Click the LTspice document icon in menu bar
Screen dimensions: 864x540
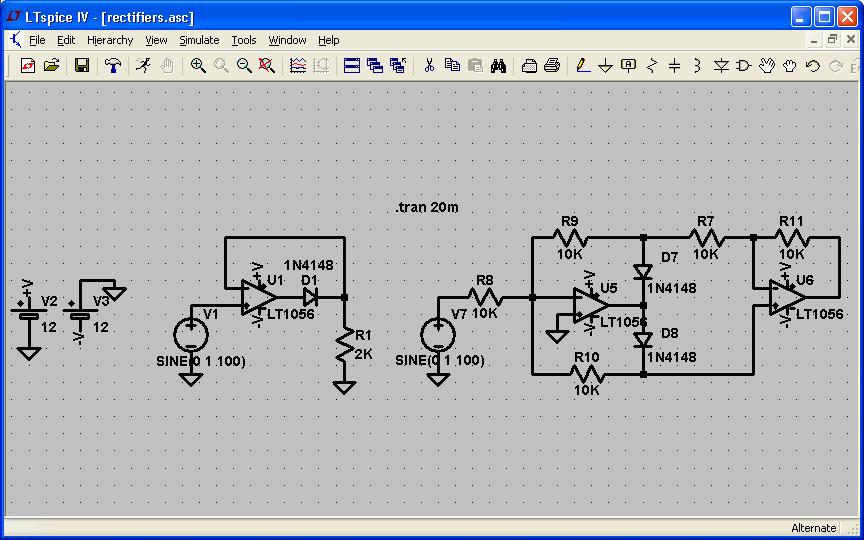point(15,40)
